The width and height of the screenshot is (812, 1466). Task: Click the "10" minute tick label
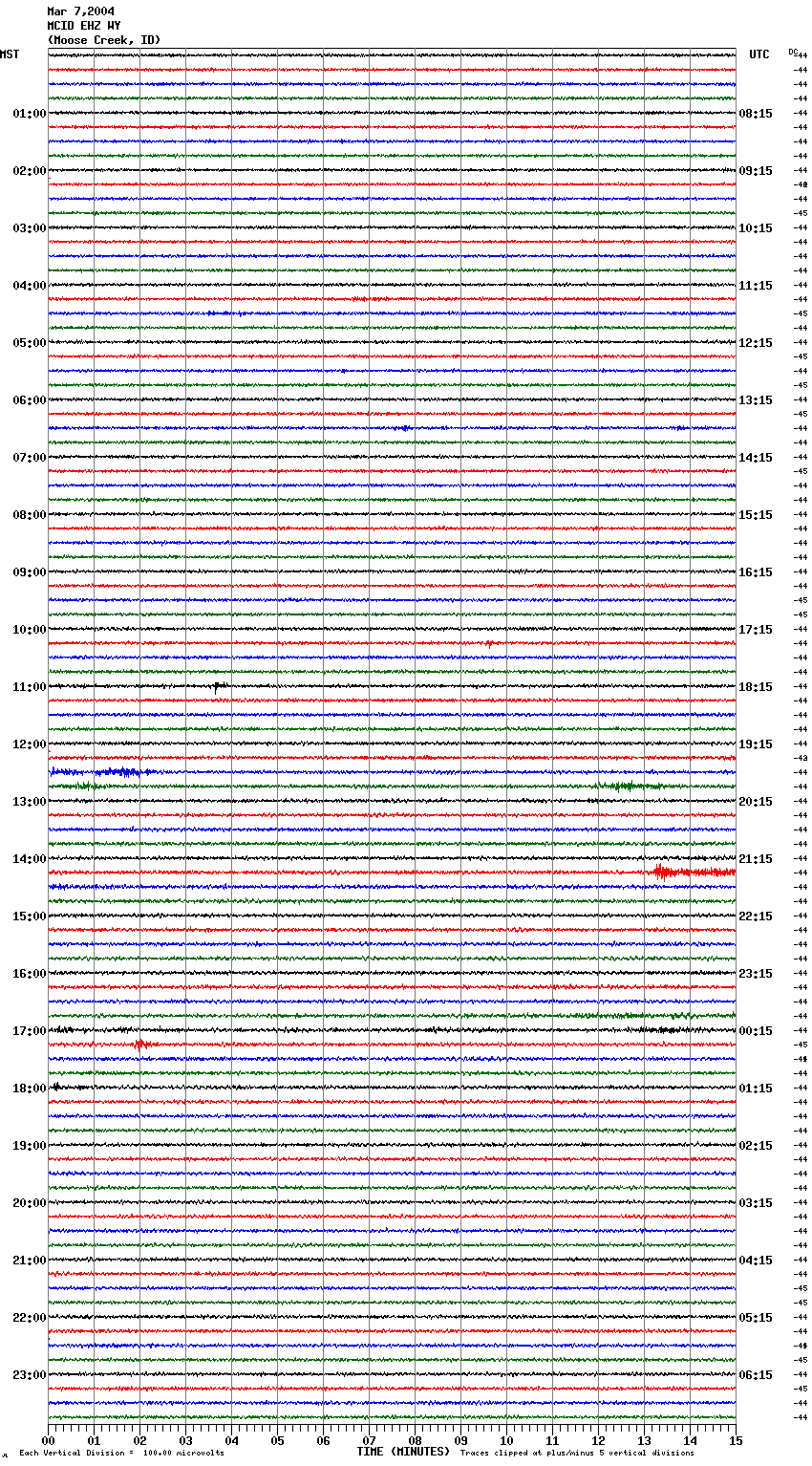506,1440
